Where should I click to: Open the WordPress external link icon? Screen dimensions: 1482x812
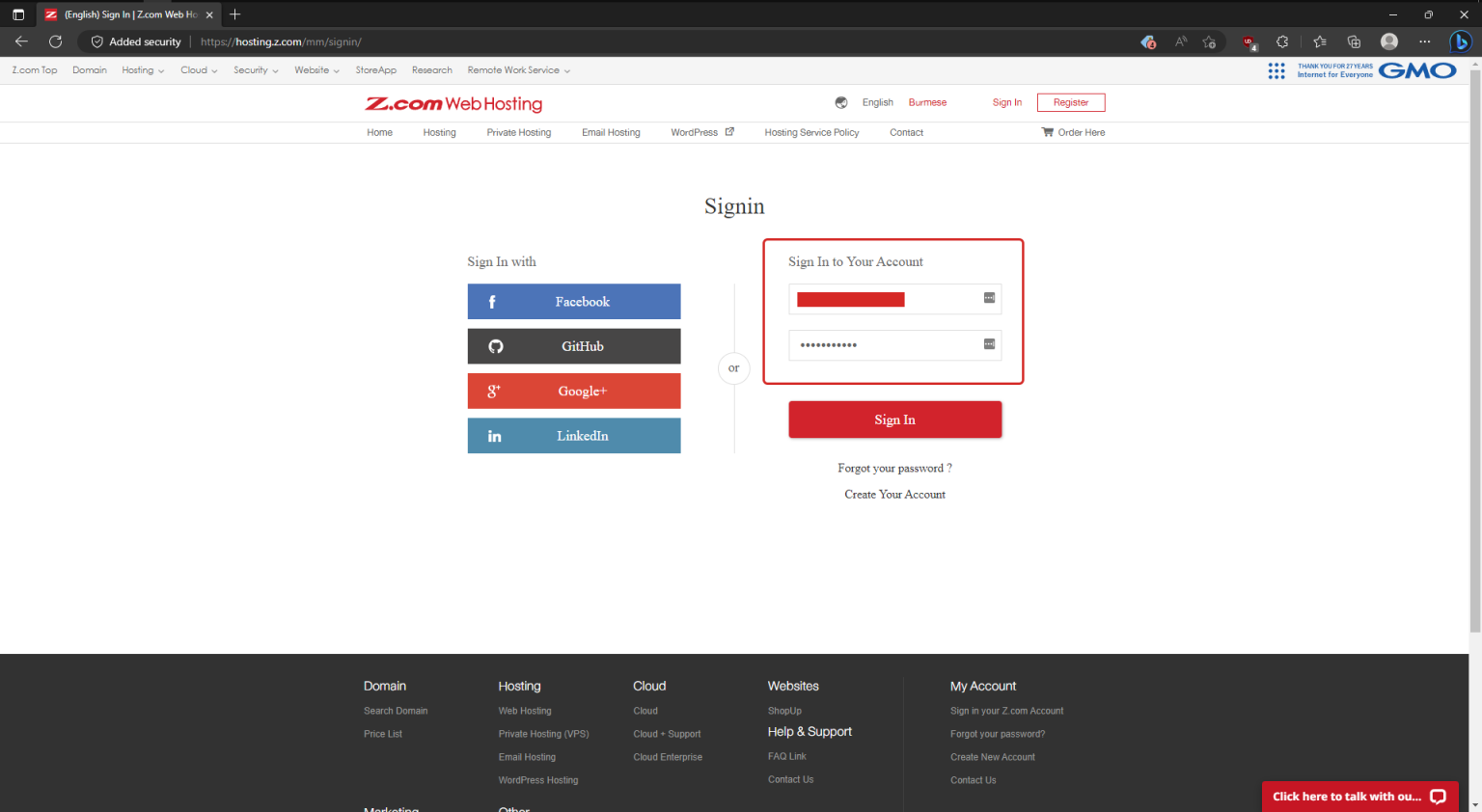point(729,132)
